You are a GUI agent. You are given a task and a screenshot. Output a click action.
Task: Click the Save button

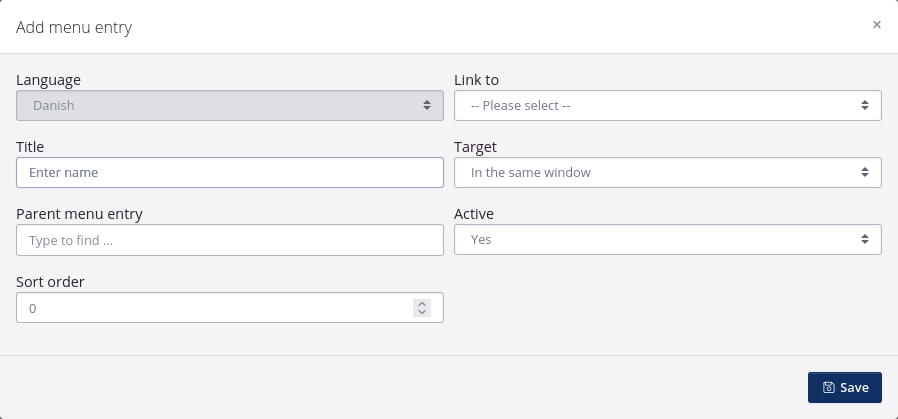[845, 388]
